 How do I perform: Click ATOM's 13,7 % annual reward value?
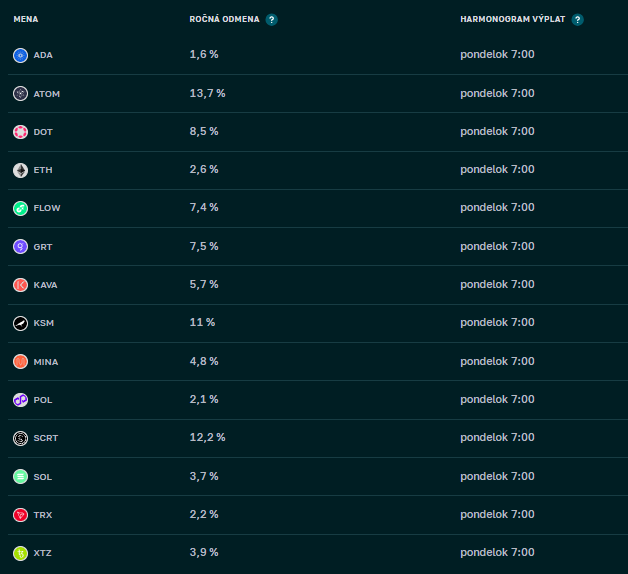207,93
